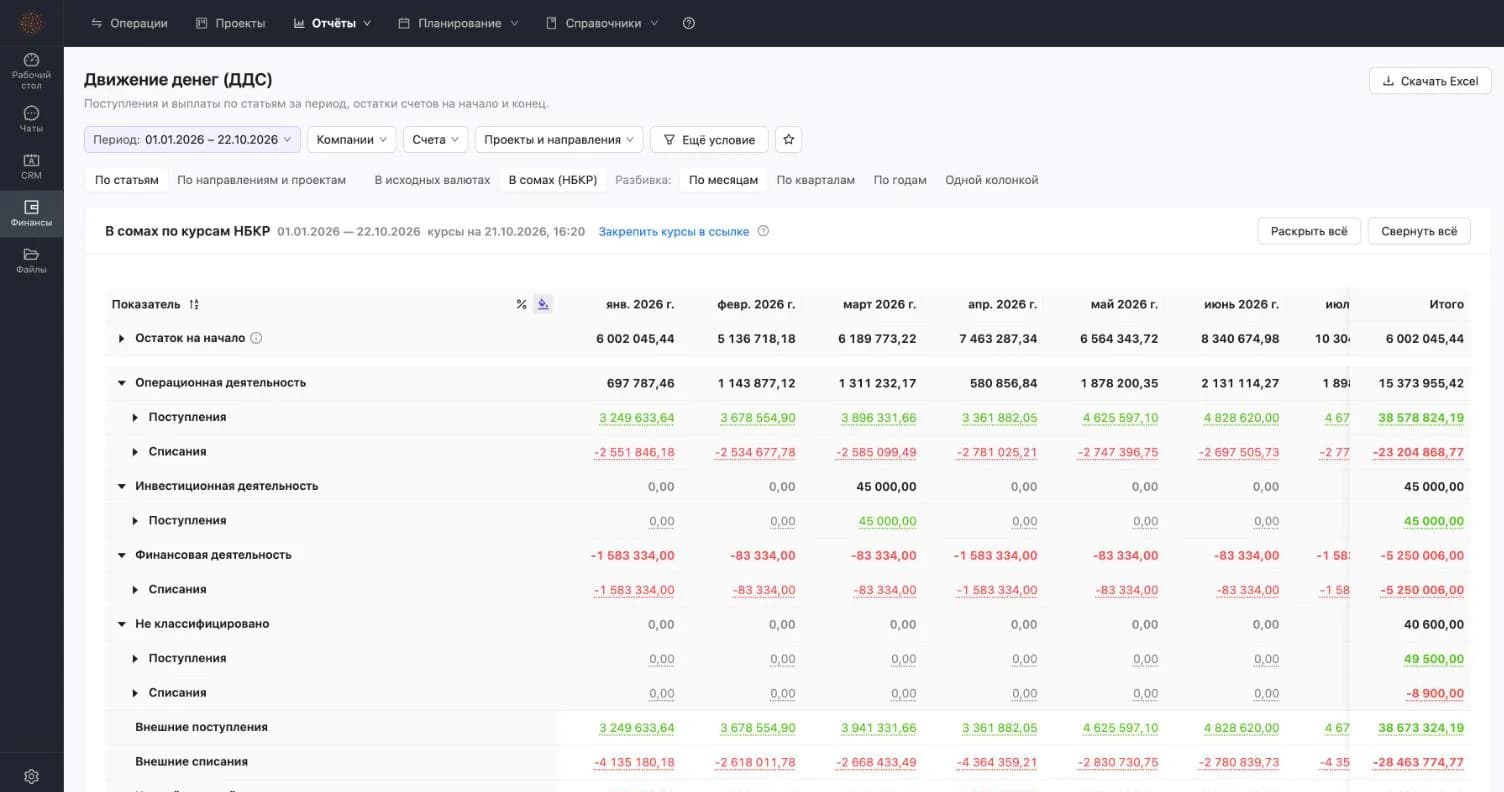
Task: Click the Закрепить курсы в ссылке link
Action: (674, 231)
